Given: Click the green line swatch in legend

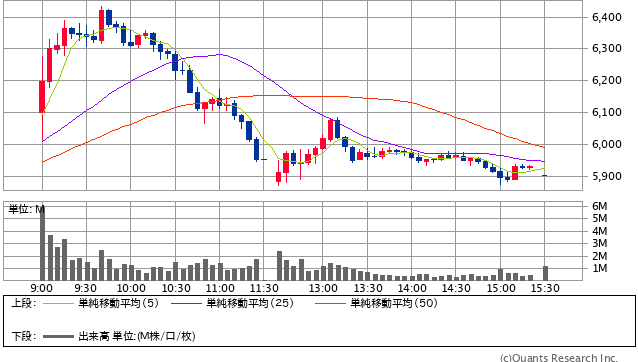Looking at the screenshot, I should [x=59, y=303].
